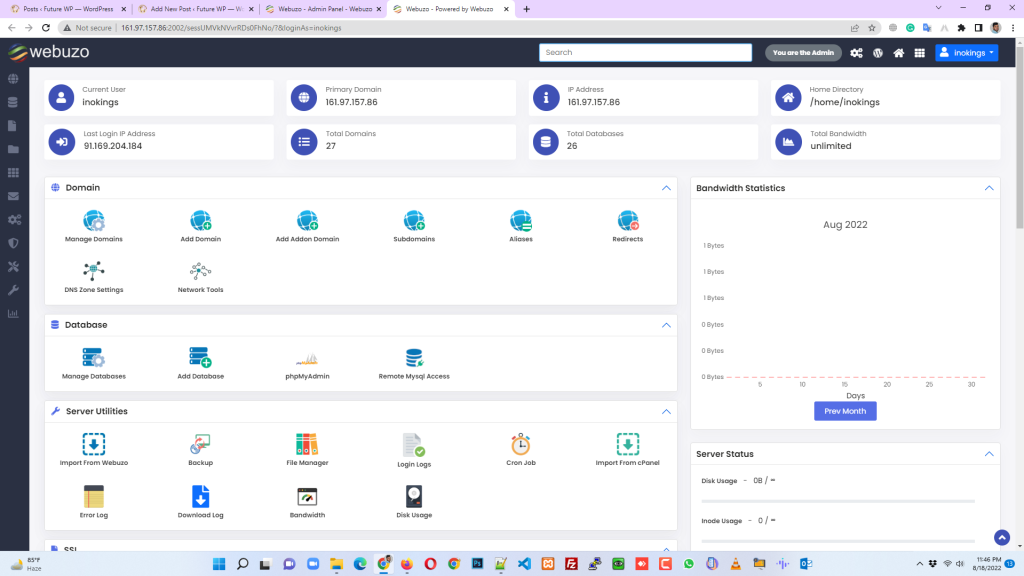Open the Subdomains tool
This screenshot has height=576, width=1024.
click(x=414, y=227)
